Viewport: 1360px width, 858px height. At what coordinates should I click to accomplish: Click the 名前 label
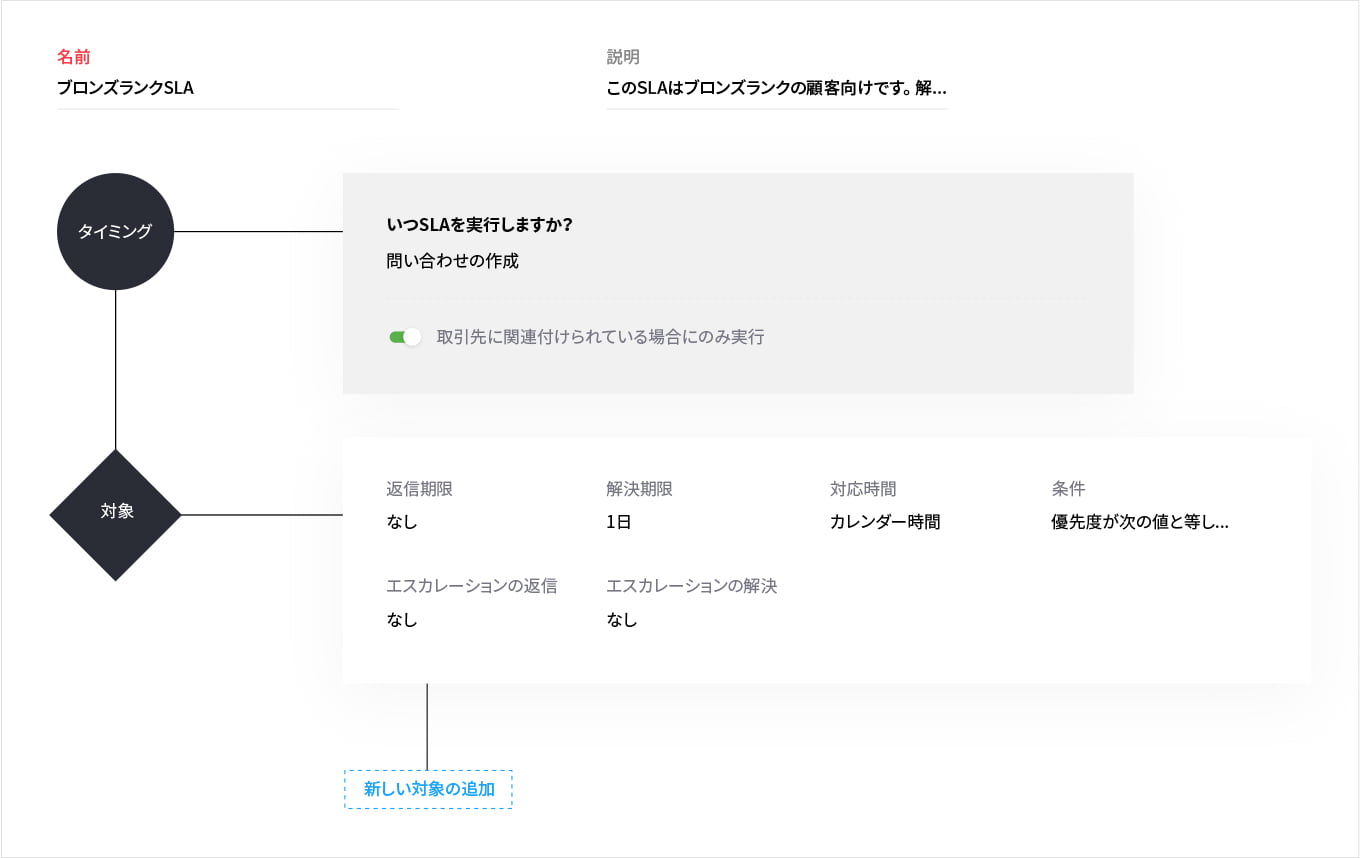[x=74, y=57]
